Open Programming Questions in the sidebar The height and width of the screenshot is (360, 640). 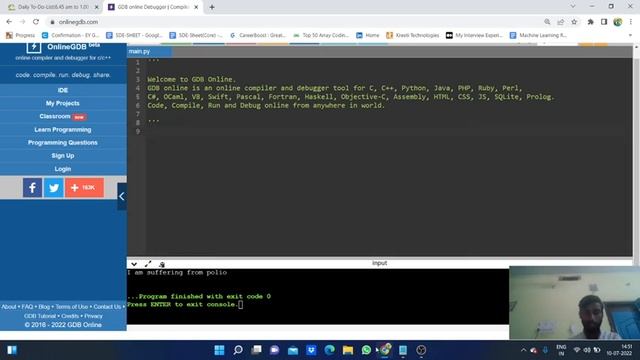pos(63,142)
